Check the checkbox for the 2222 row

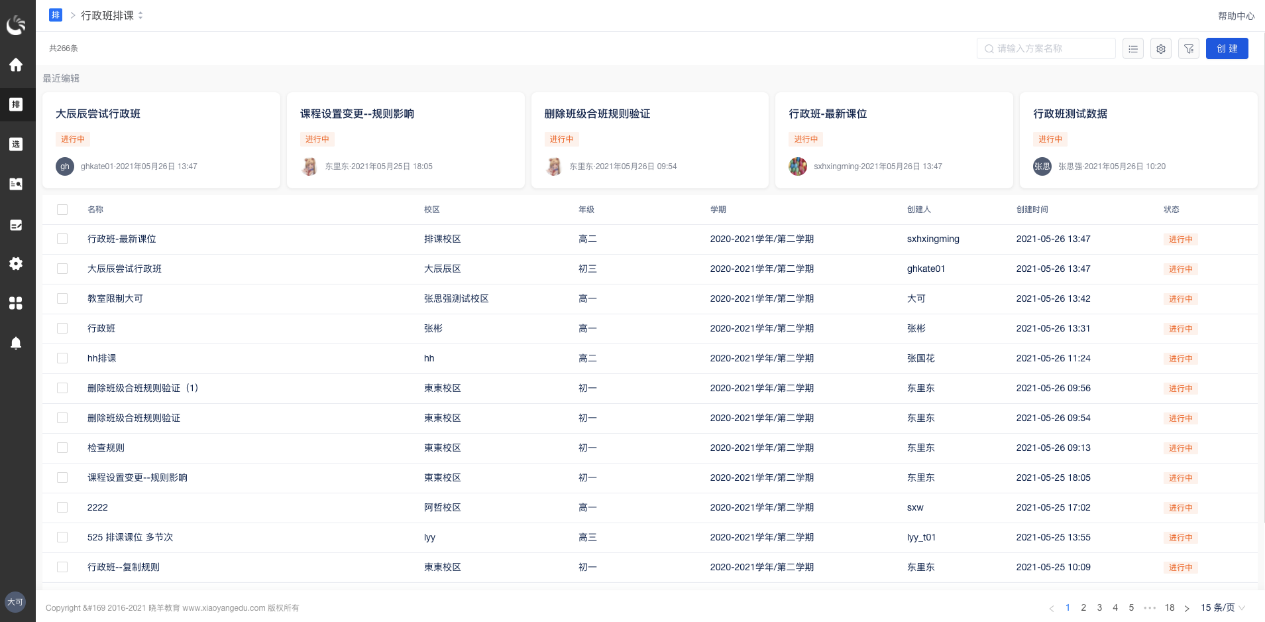[x=62, y=507]
